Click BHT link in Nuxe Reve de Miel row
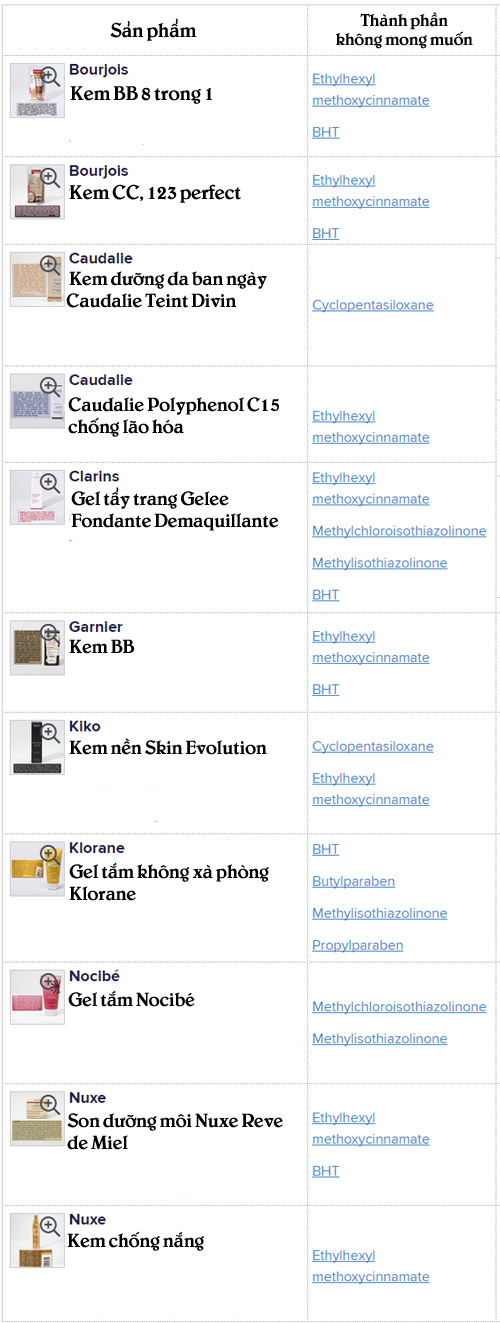Screen dimensions: 500x1323 (x=325, y=1170)
